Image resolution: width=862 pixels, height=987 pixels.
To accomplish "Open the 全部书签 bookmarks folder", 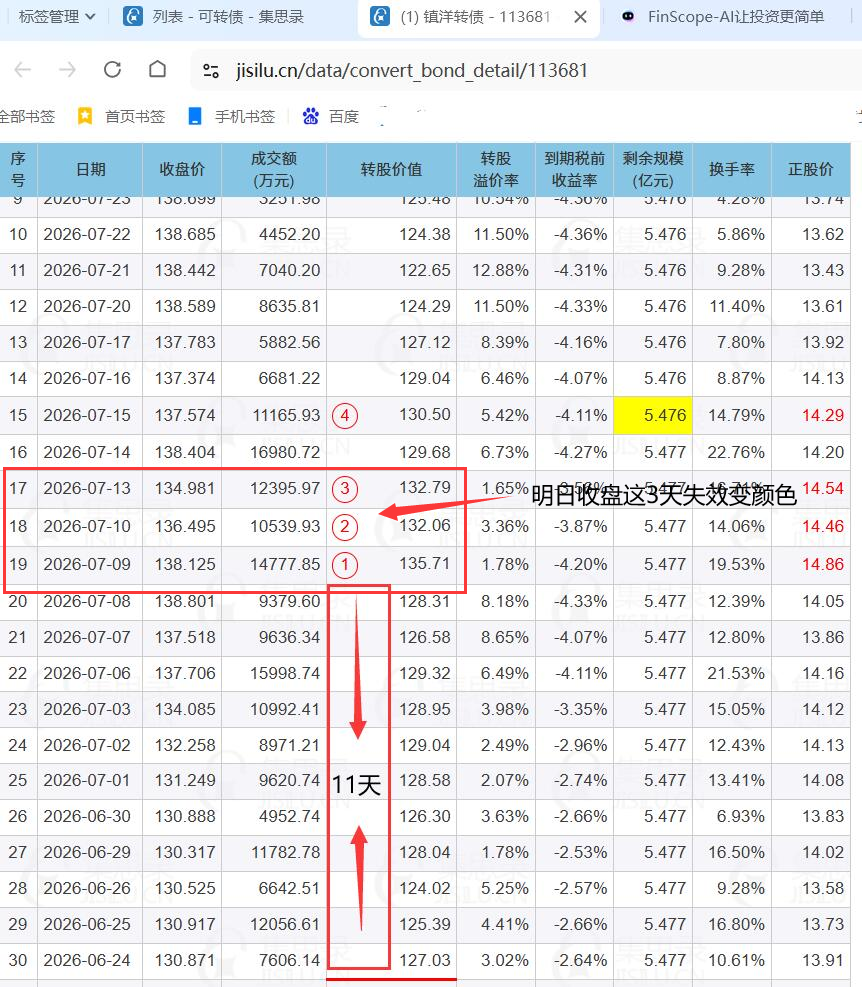I will (27, 116).
